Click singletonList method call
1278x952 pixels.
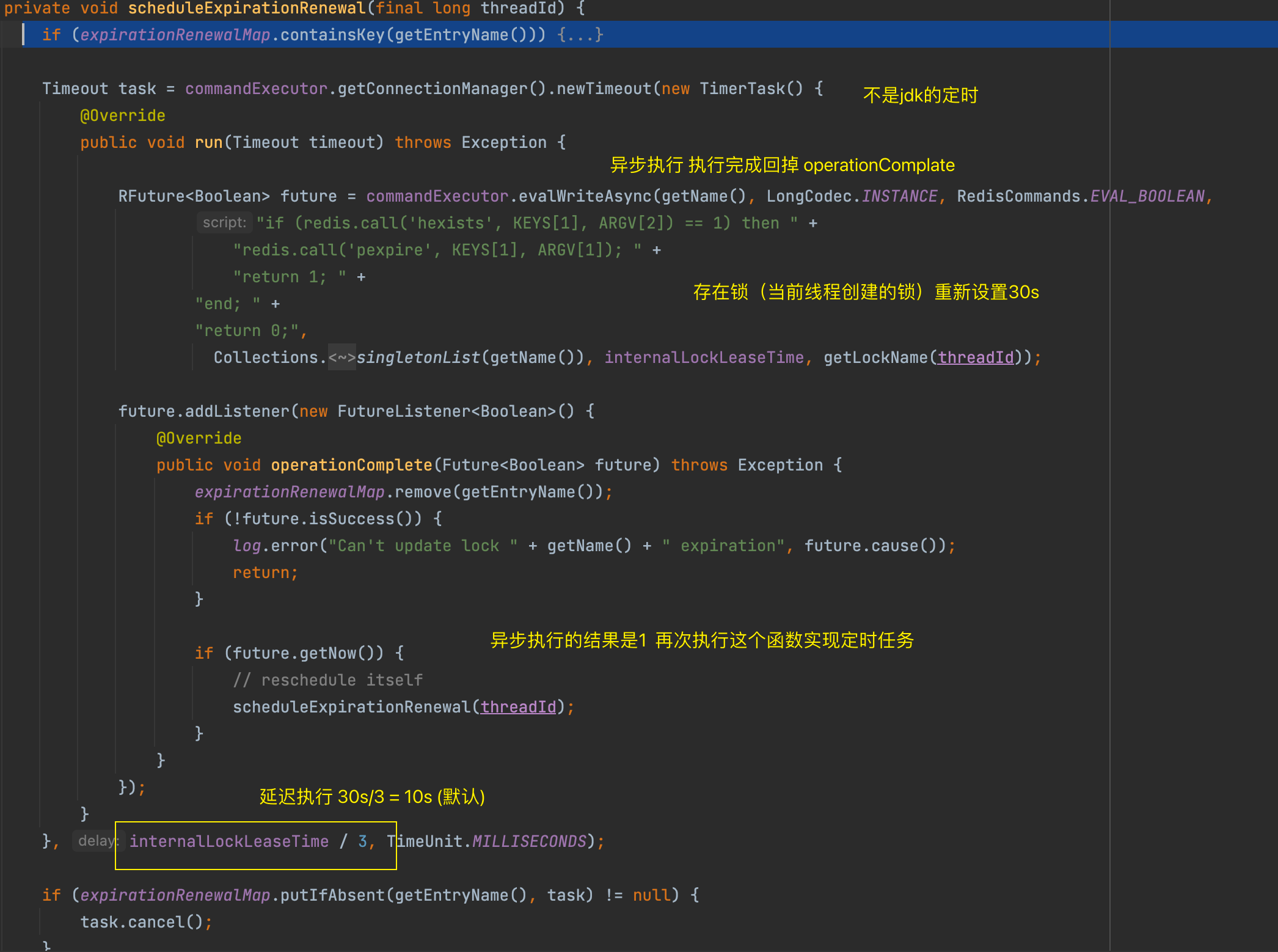coord(418,357)
